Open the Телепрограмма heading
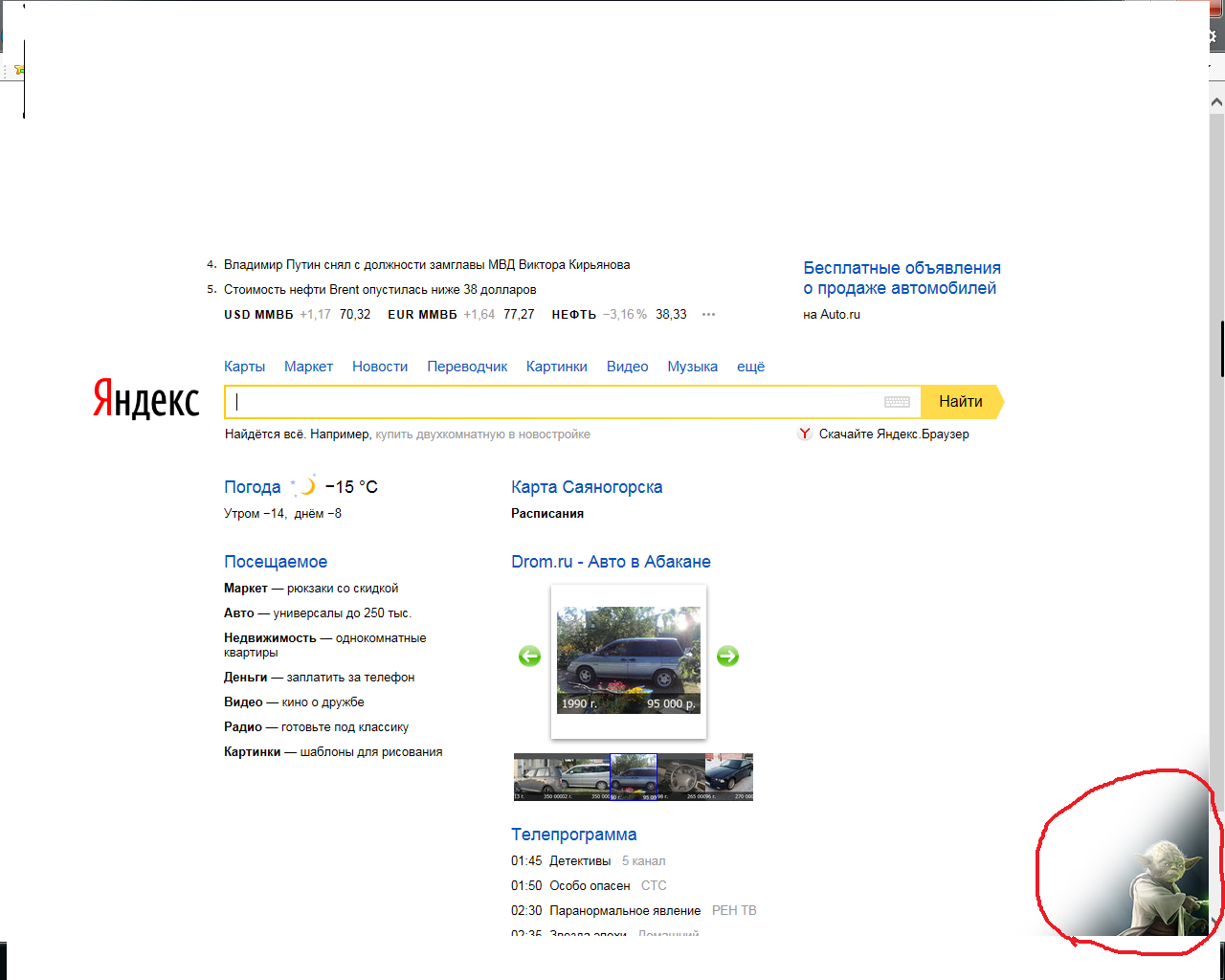Image resolution: width=1225 pixels, height=980 pixels. click(574, 835)
